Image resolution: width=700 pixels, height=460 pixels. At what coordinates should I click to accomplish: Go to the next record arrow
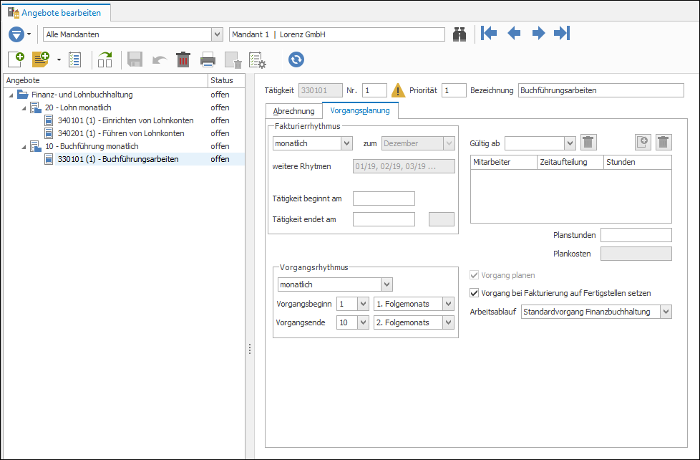538,33
